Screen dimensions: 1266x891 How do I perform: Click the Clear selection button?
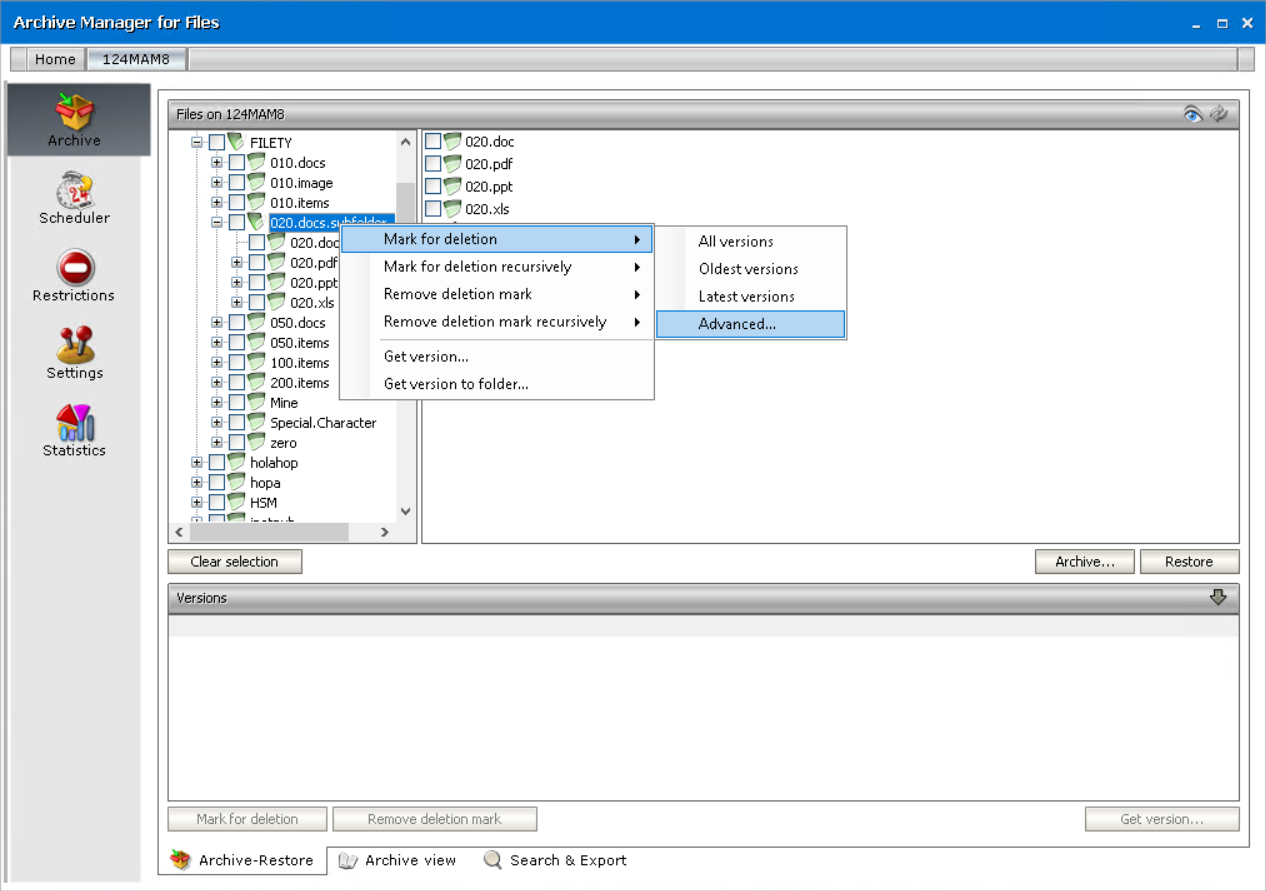pos(235,562)
